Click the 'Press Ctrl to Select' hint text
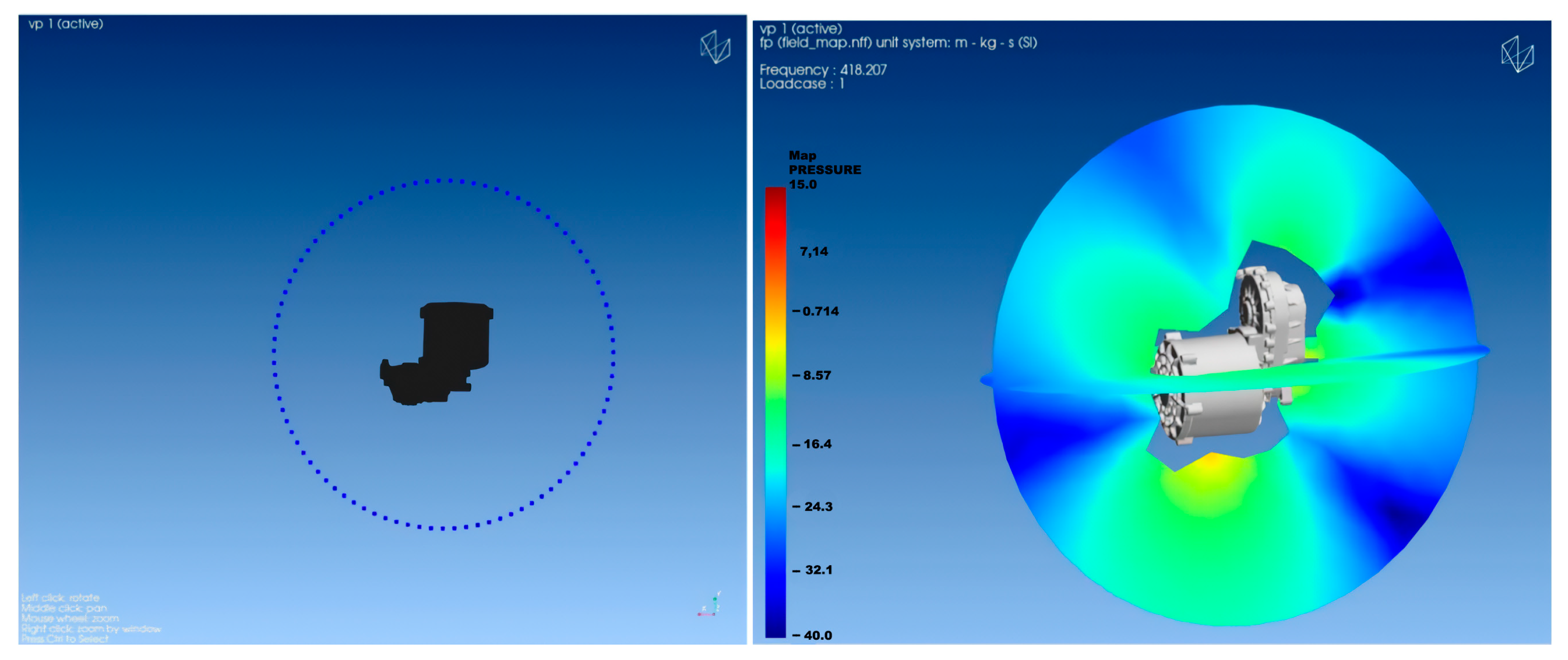Image resolution: width=1568 pixels, height=660 pixels. click(65, 639)
